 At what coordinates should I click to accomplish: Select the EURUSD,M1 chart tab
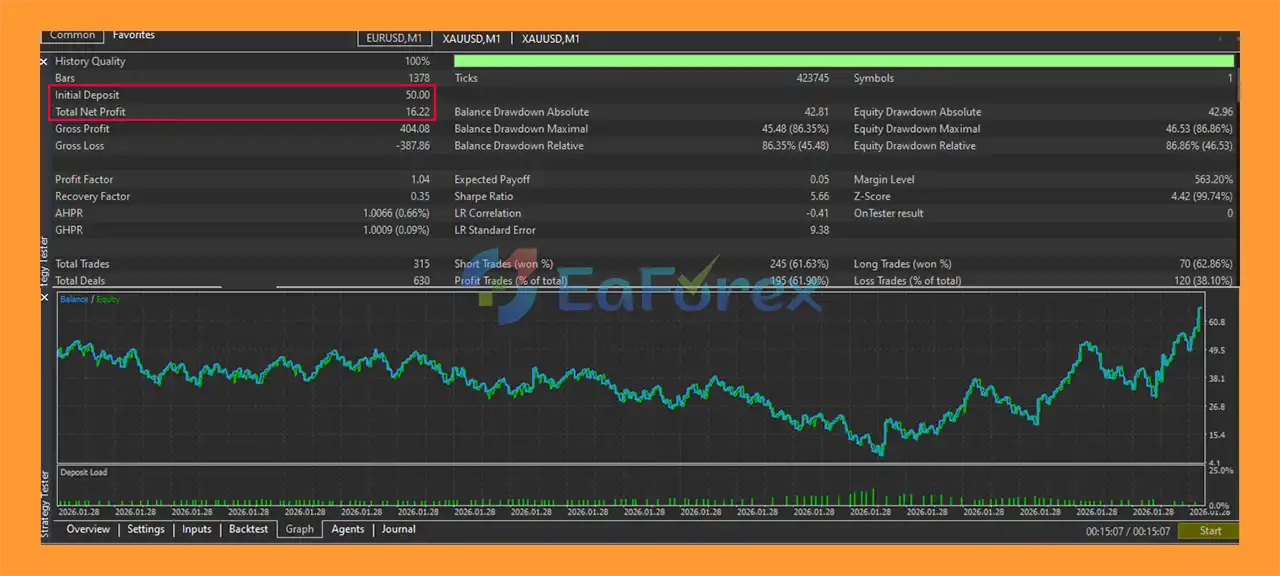click(395, 39)
